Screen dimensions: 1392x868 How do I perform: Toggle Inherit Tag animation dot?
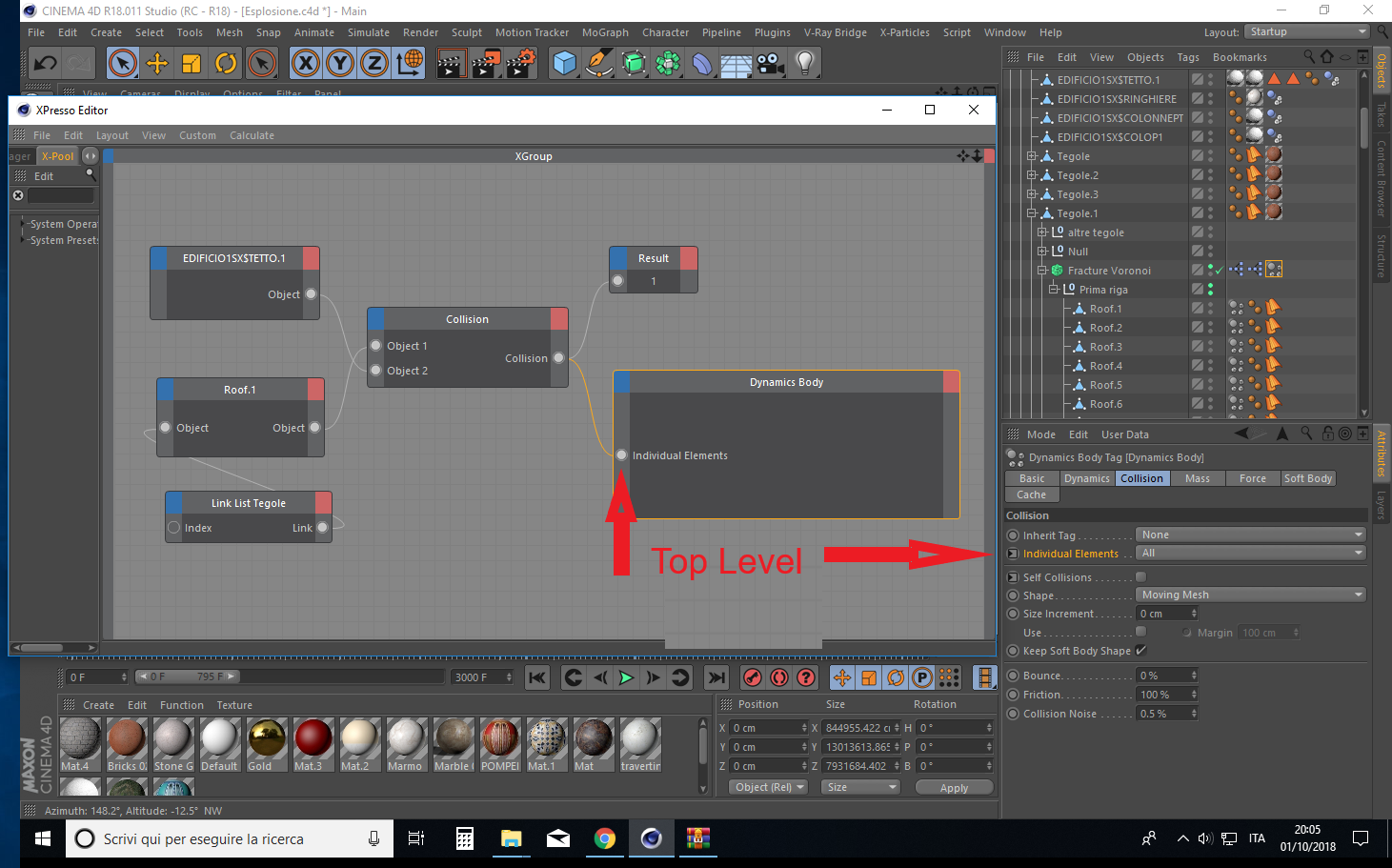click(x=1014, y=535)
